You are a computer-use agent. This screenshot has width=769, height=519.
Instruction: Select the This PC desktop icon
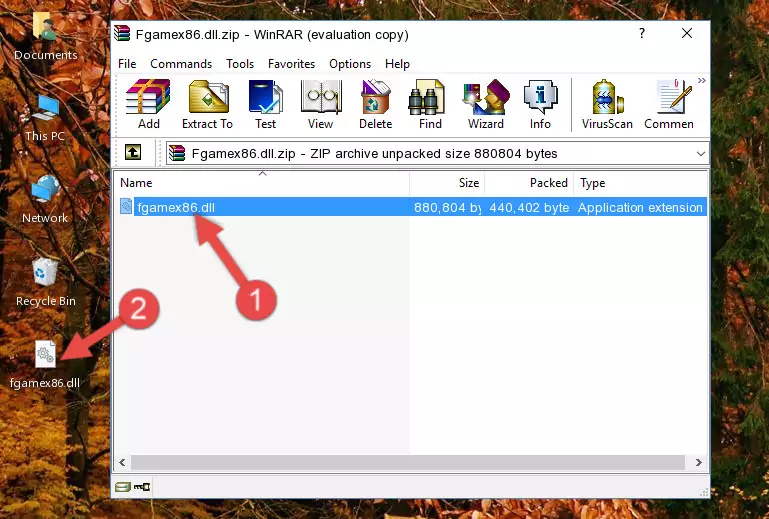[45, 118]
